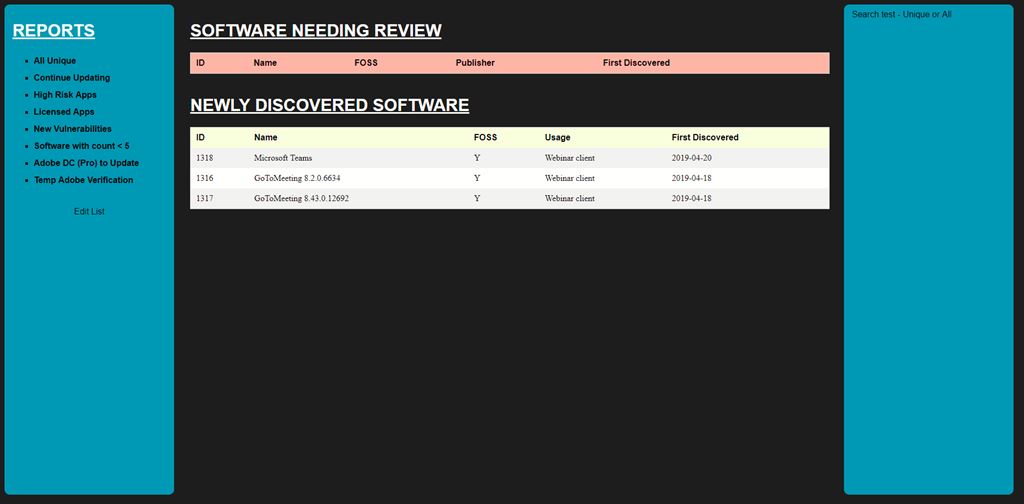Click FOSS header in newly discovered table

(x=485, y=138)
